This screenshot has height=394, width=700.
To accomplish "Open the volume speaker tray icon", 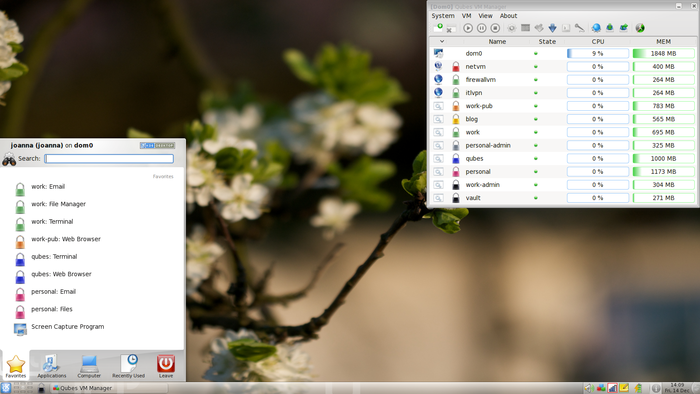I will pyautogui.click(x=588, y=388).
